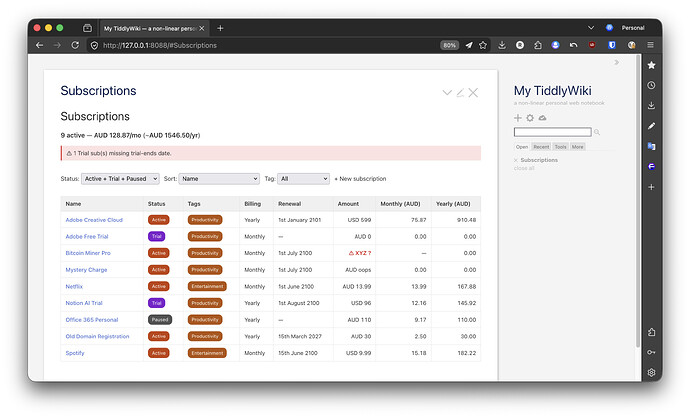Open browser downloads from the toolbar

click(502, 45)
